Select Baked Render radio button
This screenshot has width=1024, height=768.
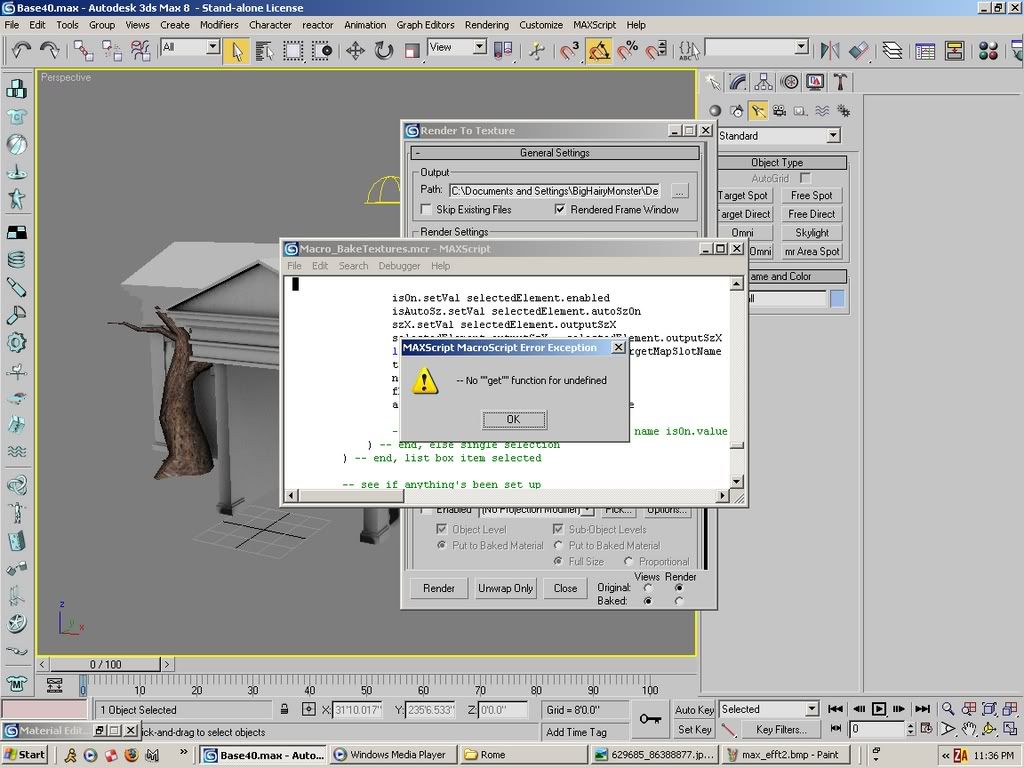tap(679, 601)
